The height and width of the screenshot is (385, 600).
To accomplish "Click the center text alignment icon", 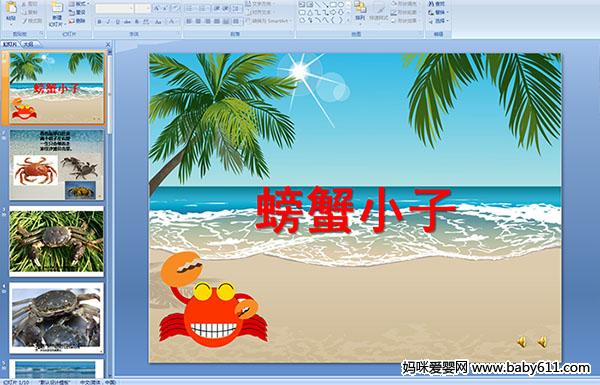I will click(199, 21).
